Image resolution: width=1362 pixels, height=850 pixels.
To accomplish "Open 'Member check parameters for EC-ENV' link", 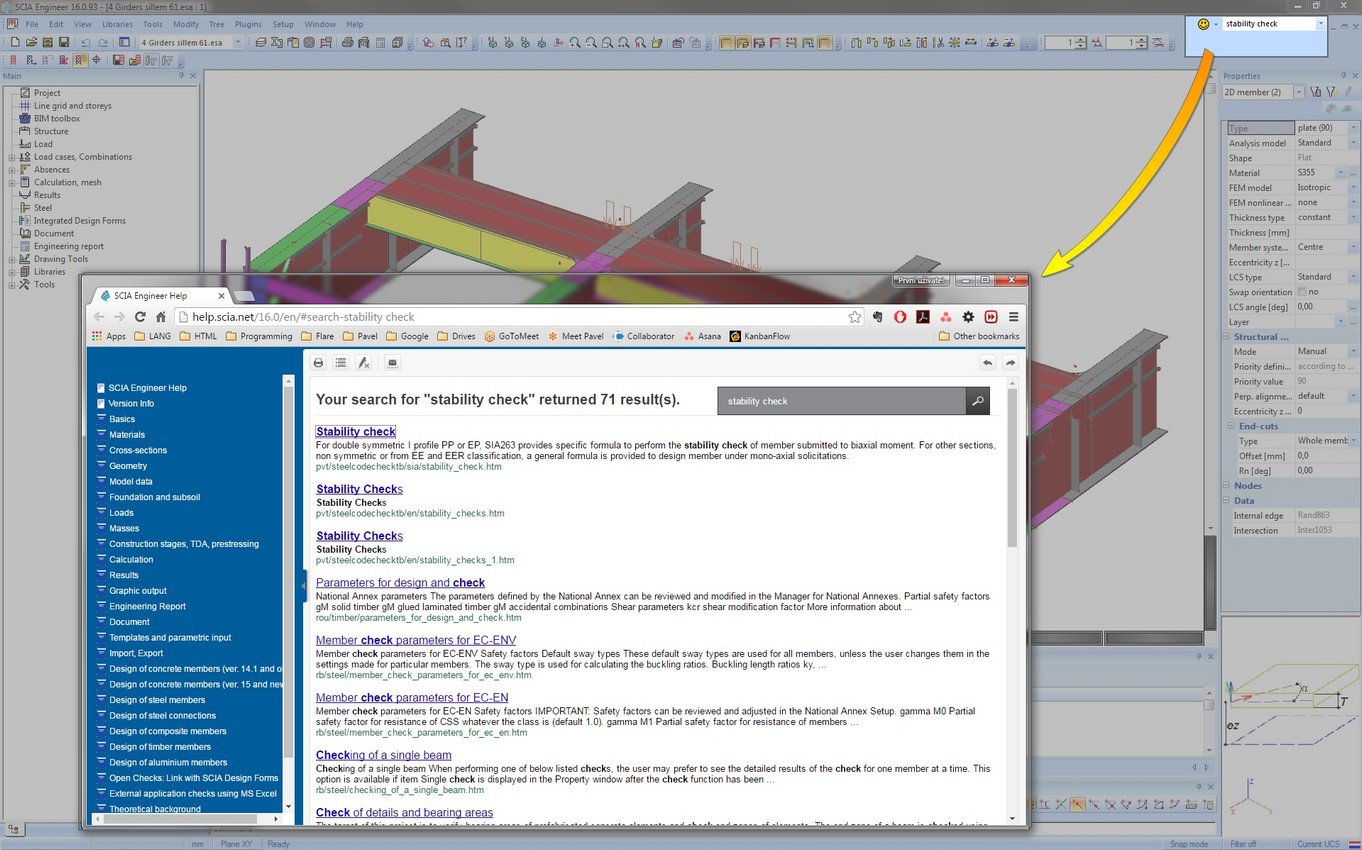I will (416, 640).
